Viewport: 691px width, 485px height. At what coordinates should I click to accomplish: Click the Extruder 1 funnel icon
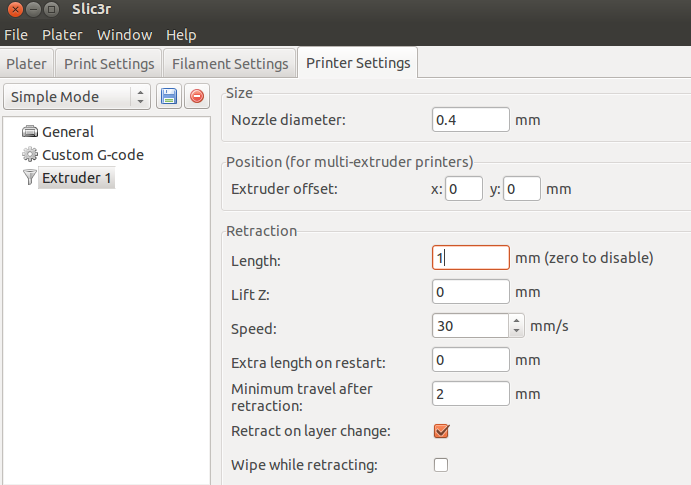[30, 177]
